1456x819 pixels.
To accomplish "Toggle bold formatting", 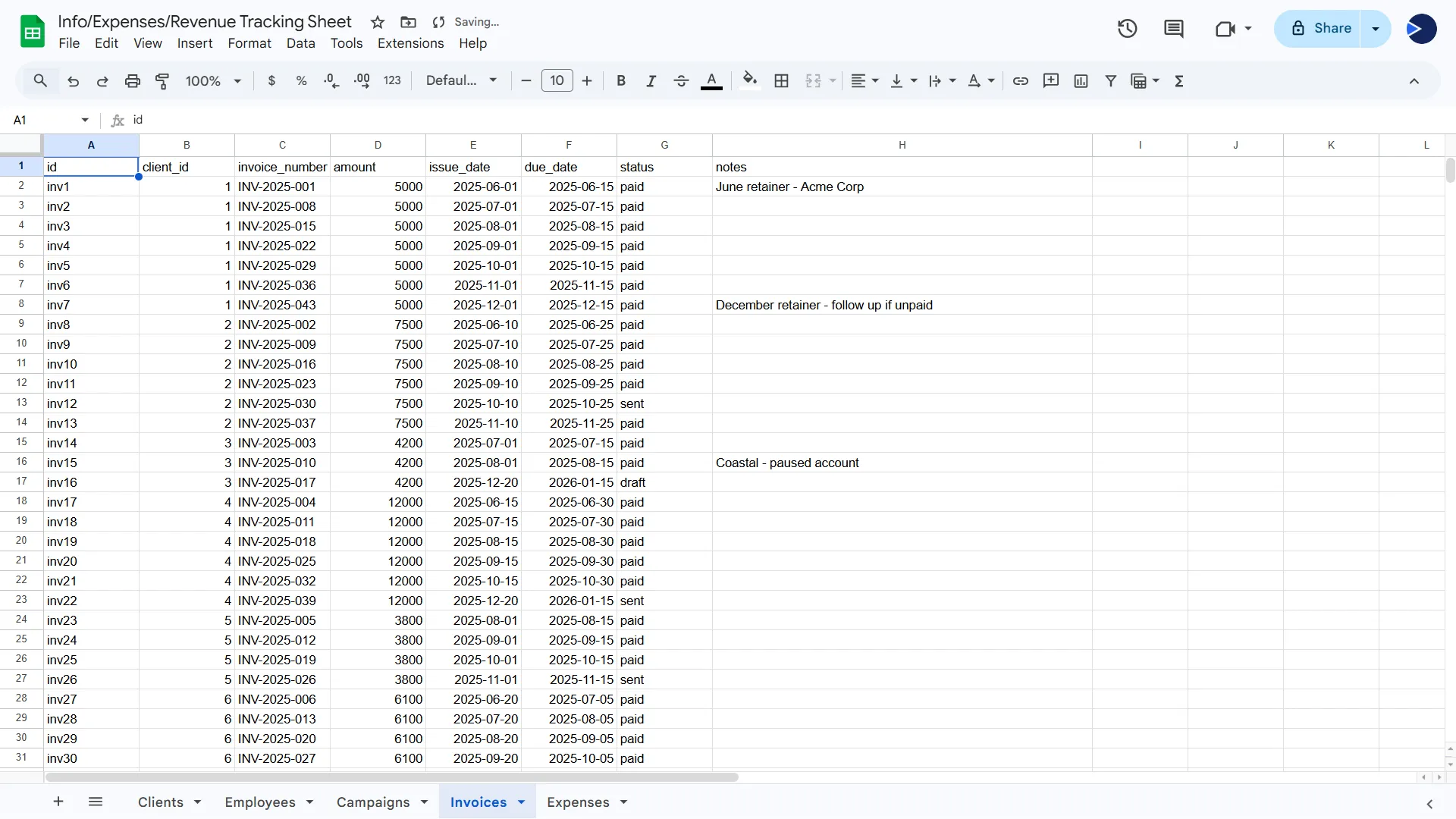I will 621,80.
